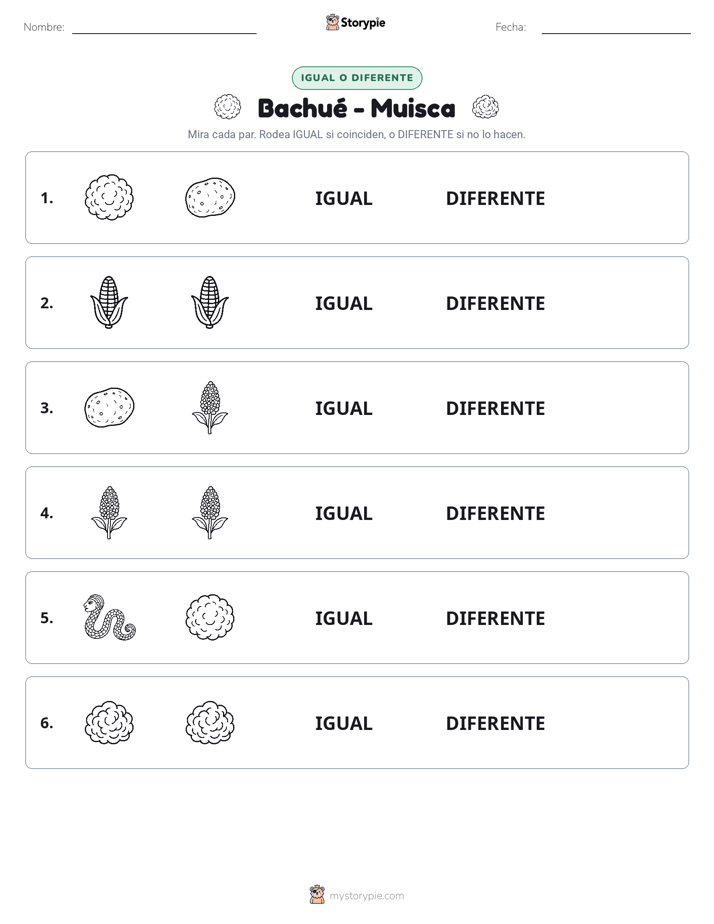Select IGUAL in row 6

click(343, 723)
